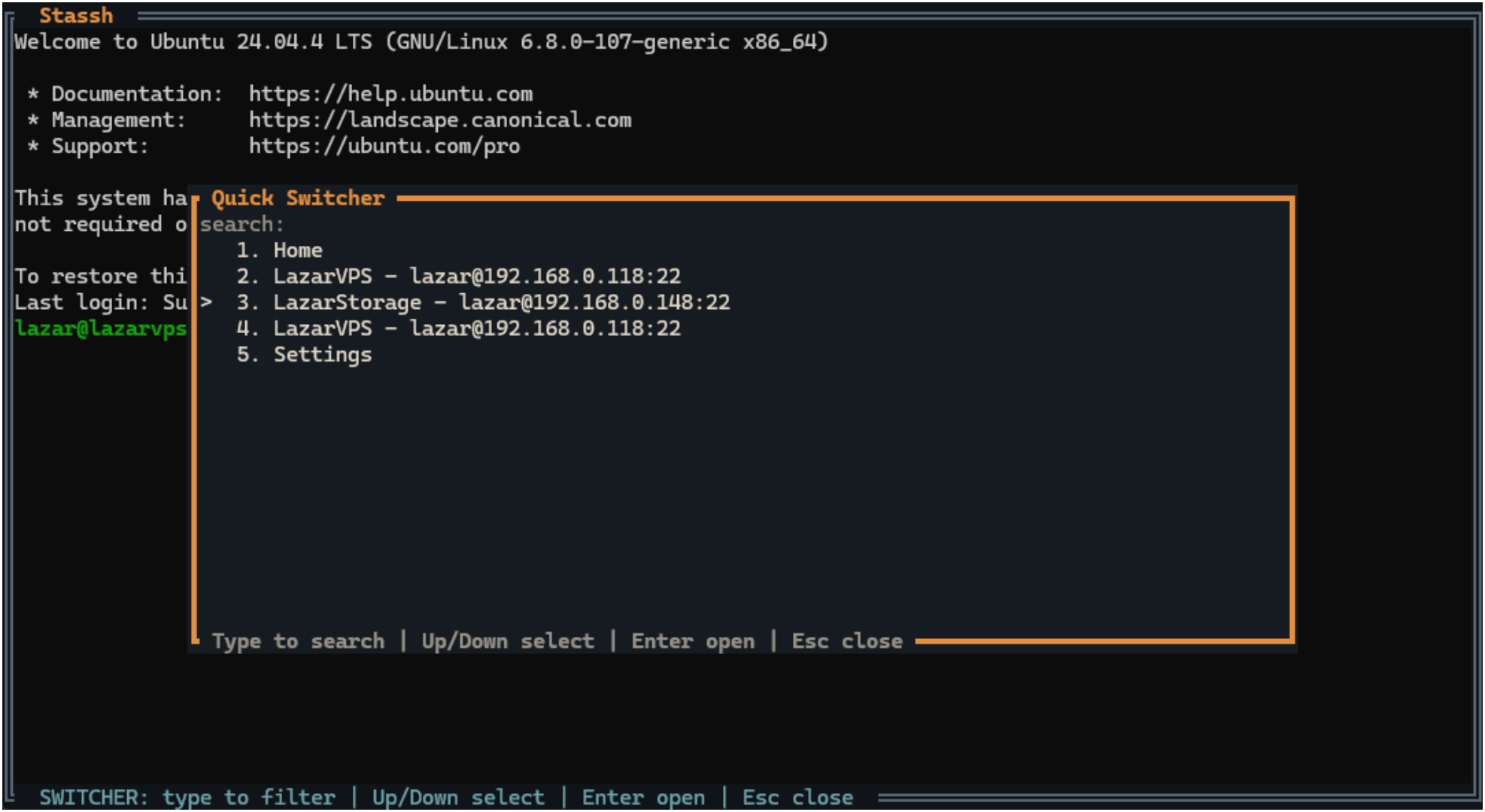Image resolution: width=1485 pixels, height=812 pixels.
Task: Select the highlighted LazarStorage entry
Action: click(501, 301)
